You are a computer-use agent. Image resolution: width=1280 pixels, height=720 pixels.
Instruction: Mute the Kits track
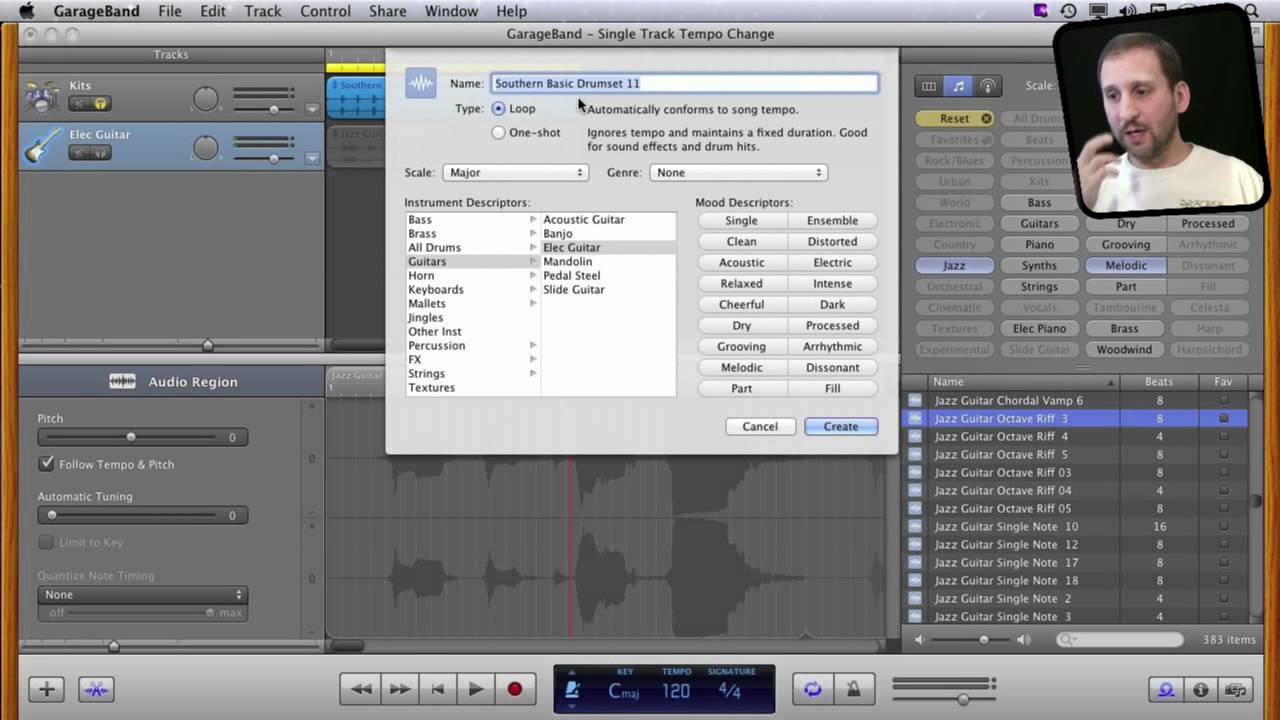coord(79,104)
